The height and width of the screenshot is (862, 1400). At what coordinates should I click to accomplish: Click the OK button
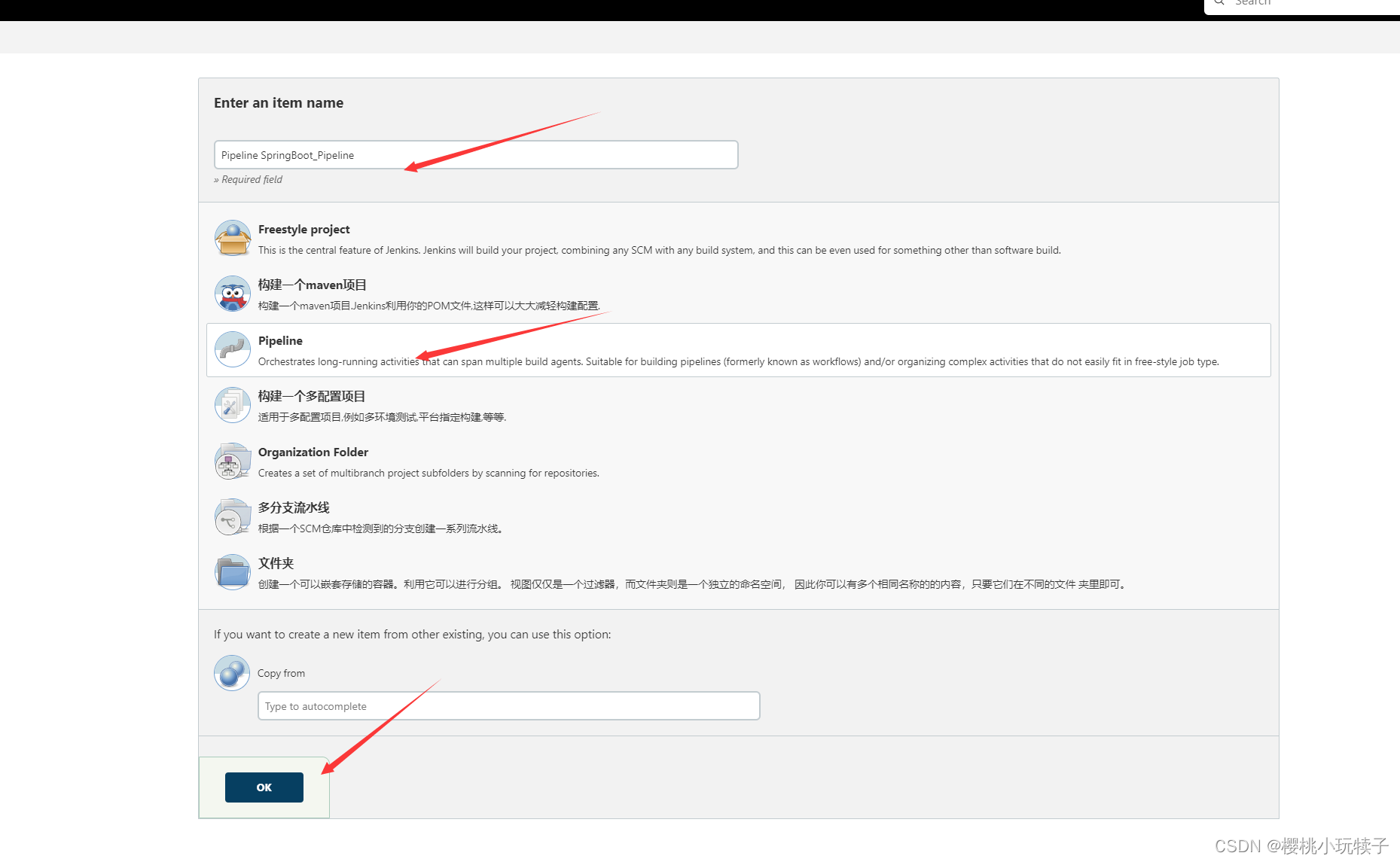click(264, 787)
